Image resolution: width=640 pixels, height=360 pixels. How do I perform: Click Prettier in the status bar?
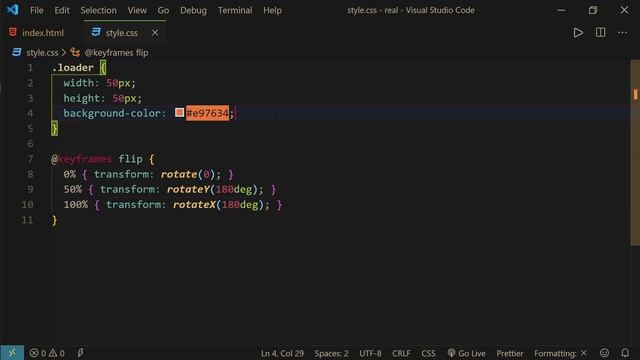coord(510,353)
